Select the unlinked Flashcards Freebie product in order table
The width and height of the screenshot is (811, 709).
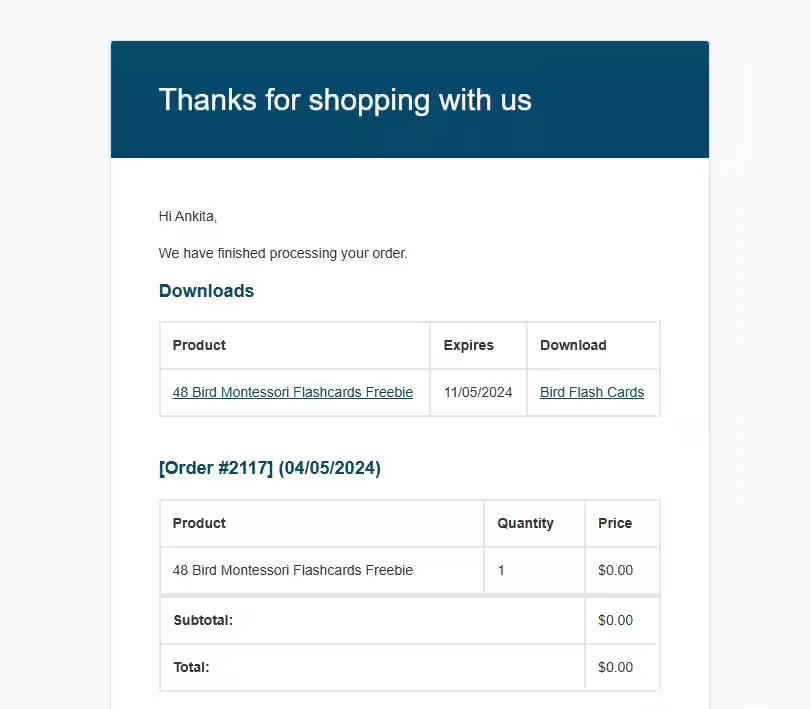(293, 570)
